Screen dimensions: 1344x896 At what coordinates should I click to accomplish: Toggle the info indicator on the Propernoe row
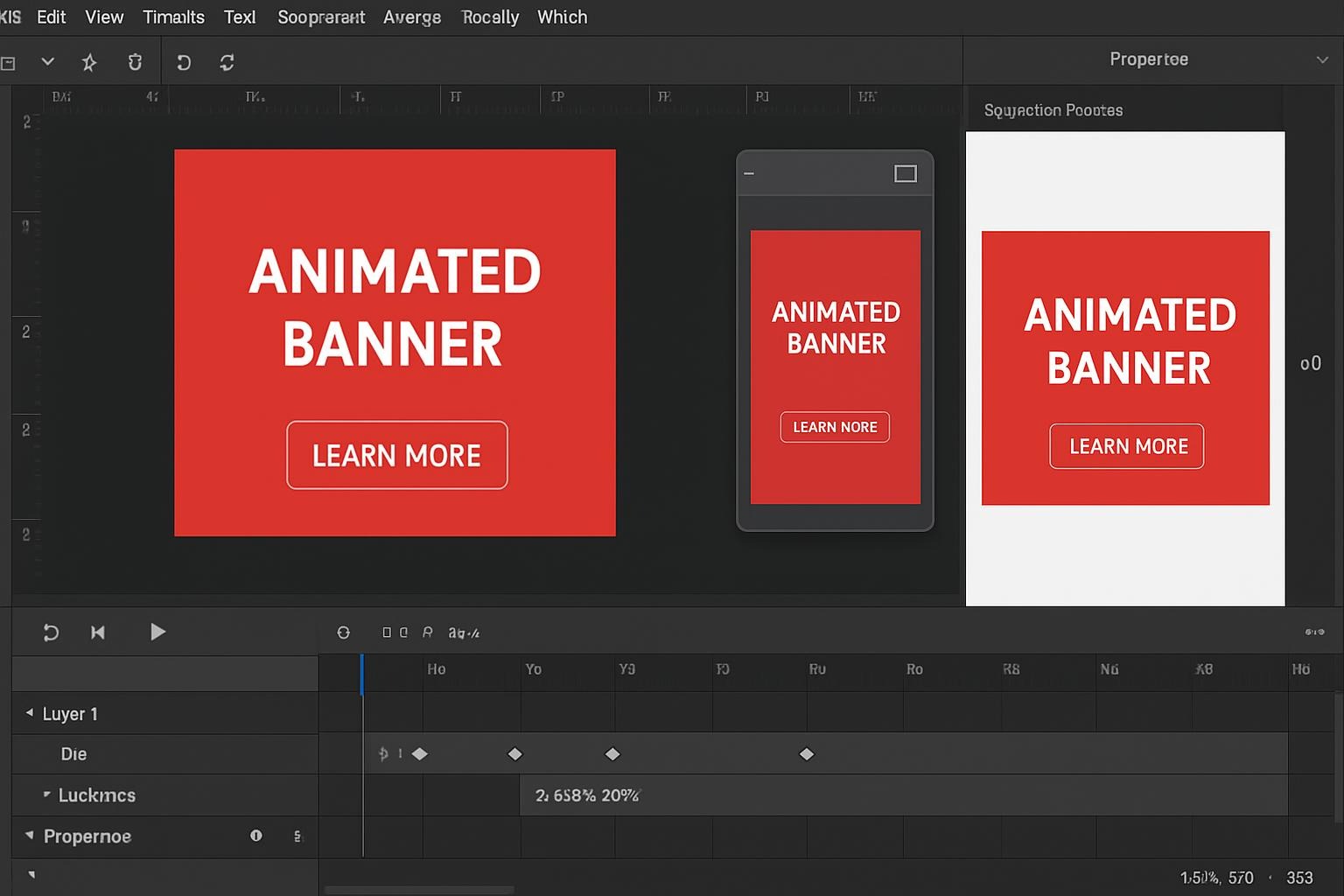point(255,836)
